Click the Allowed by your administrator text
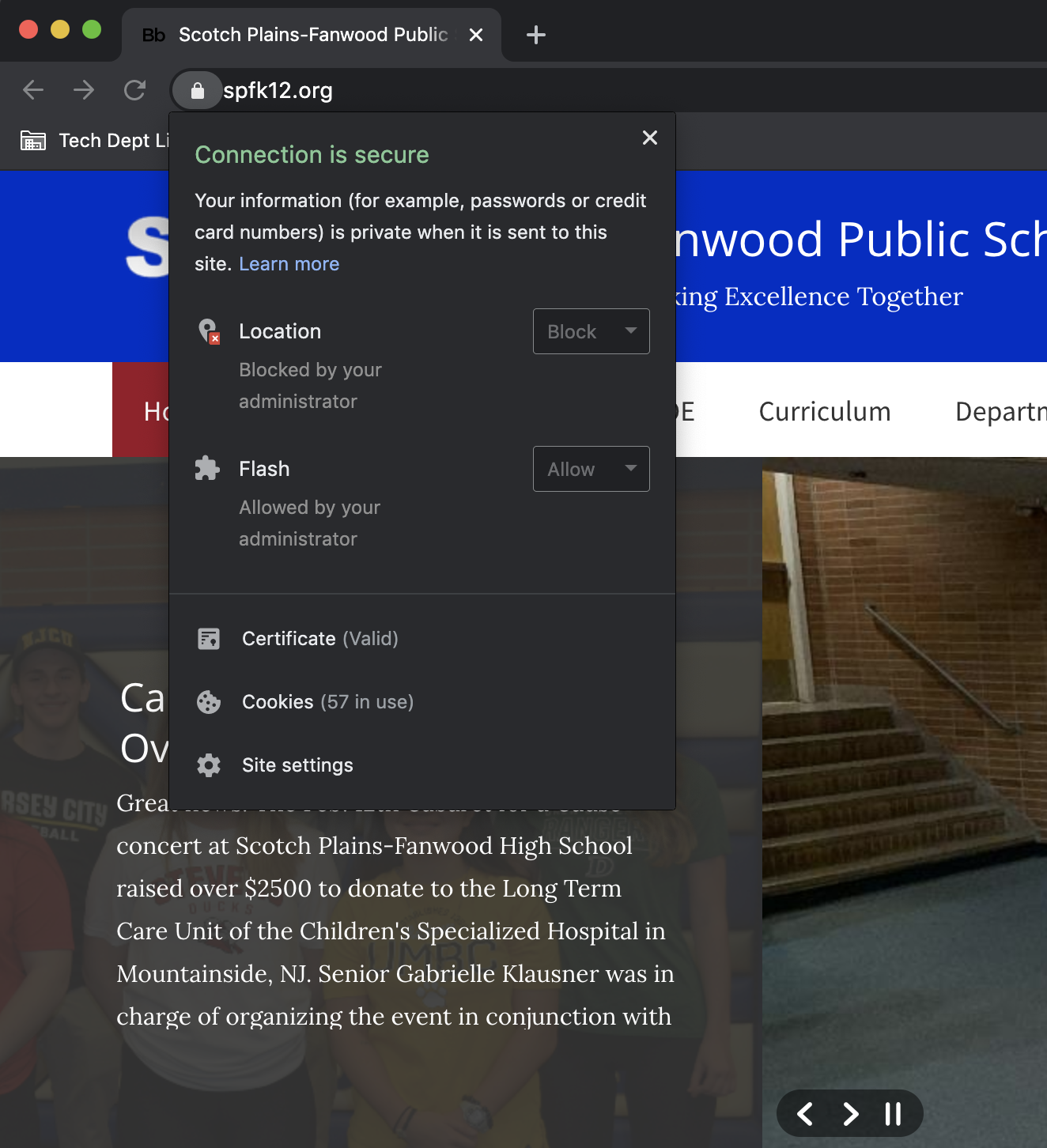This screenshot has width=1047, height=1148. pos(310,523)
